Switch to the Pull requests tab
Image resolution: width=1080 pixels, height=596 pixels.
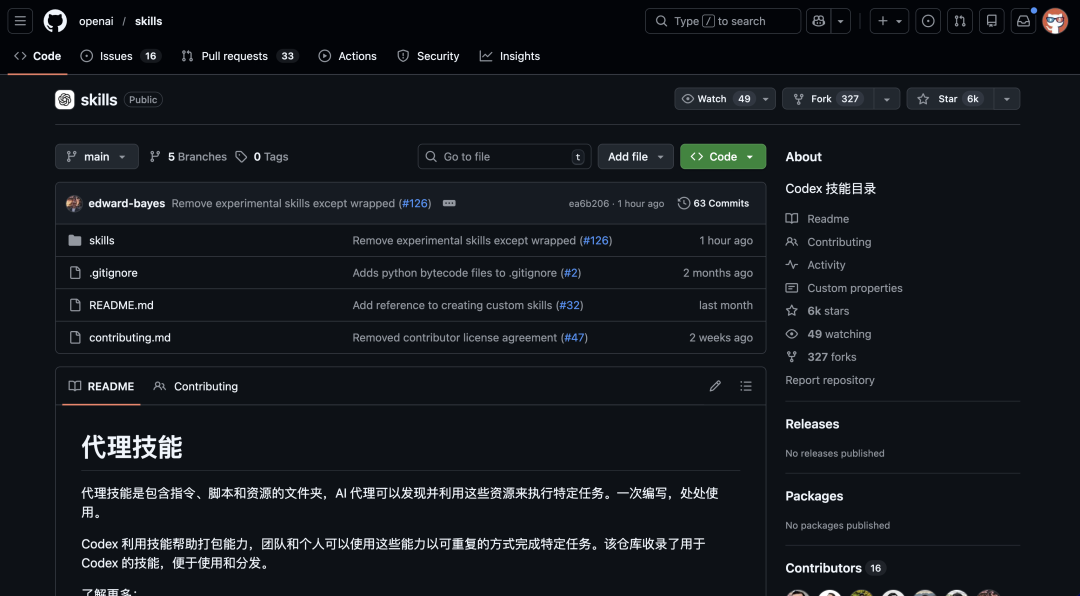click(x=239, y=56)
